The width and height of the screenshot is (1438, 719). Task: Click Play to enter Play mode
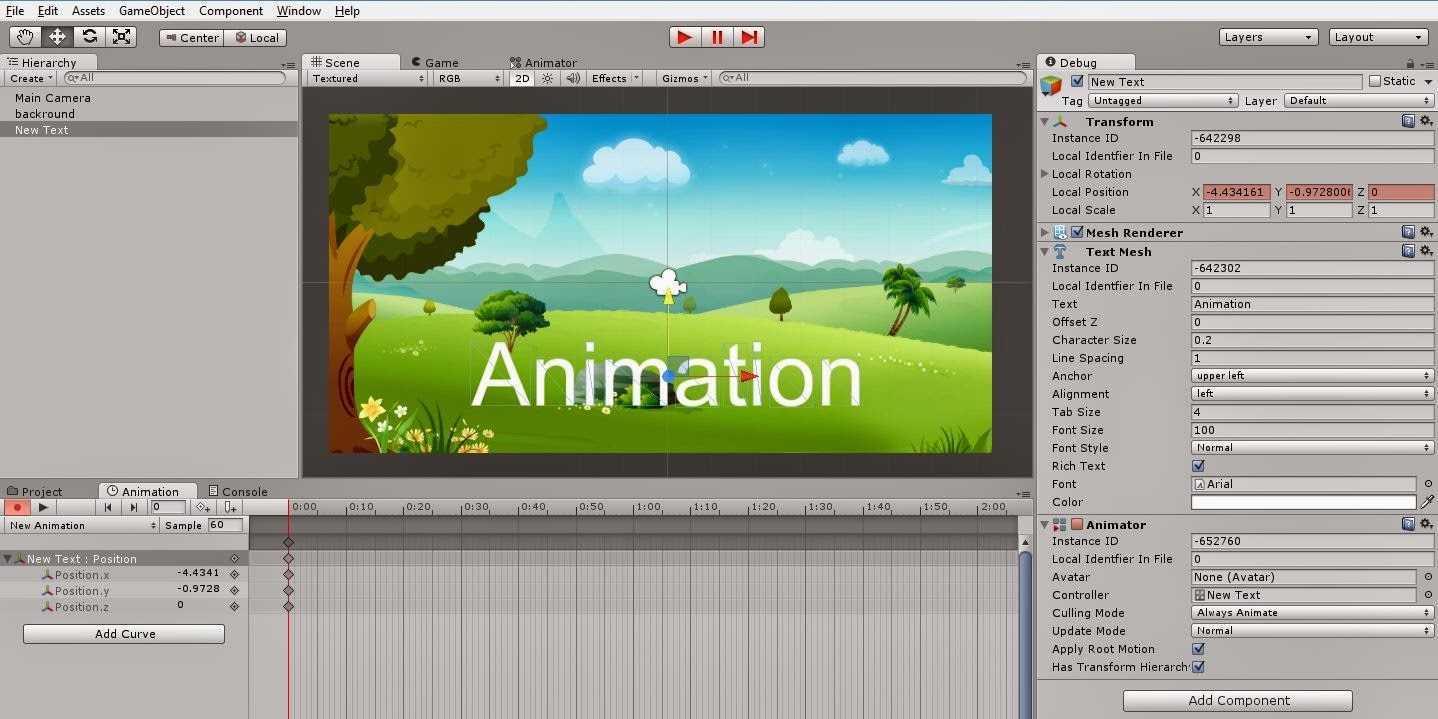coord(684,37)
